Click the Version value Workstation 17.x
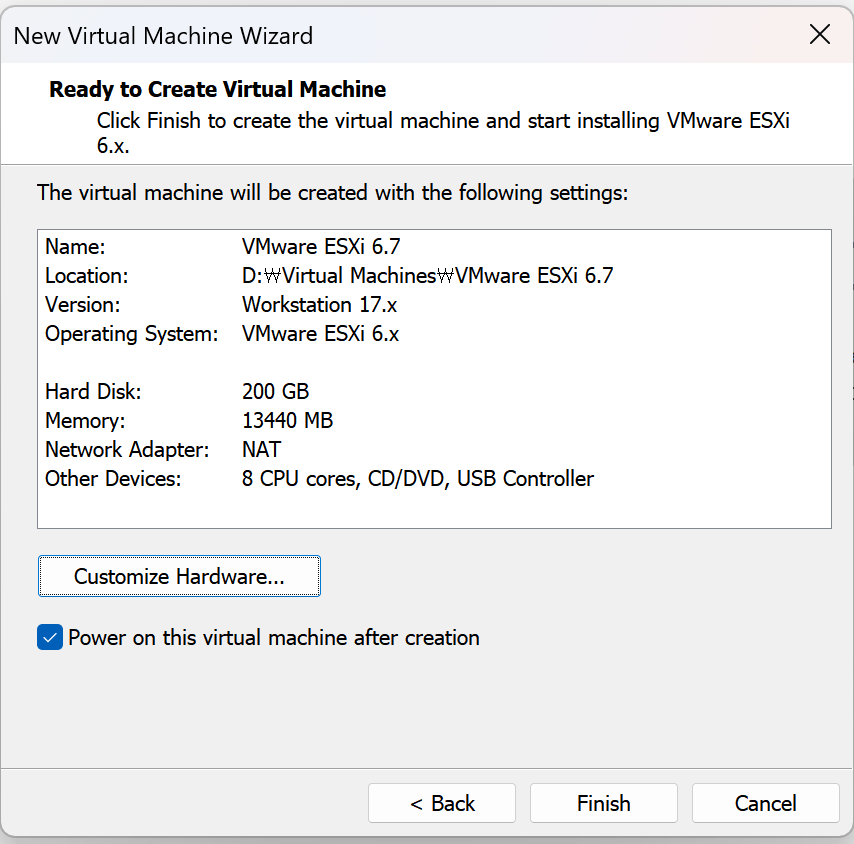Image resolution: width=854 pixels, height=844 pixels. pos(319,305)
